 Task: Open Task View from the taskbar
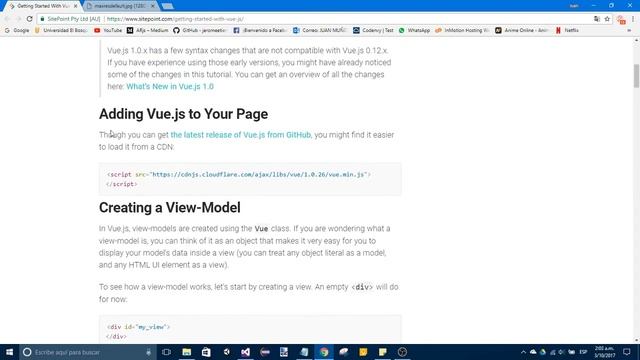click(x=166, y=352)
